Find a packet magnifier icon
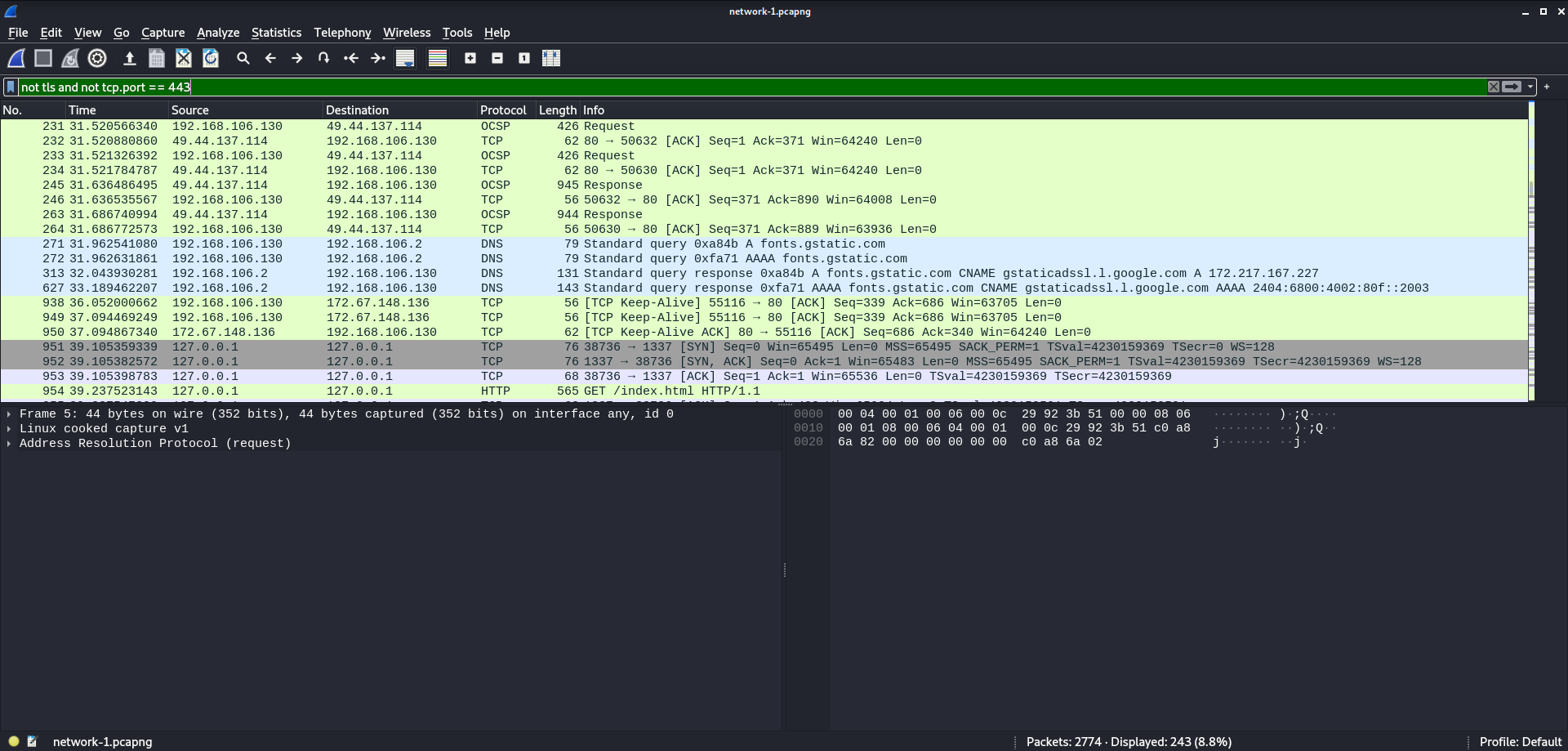The image size is (1568, 751). [x=243, y=58]
